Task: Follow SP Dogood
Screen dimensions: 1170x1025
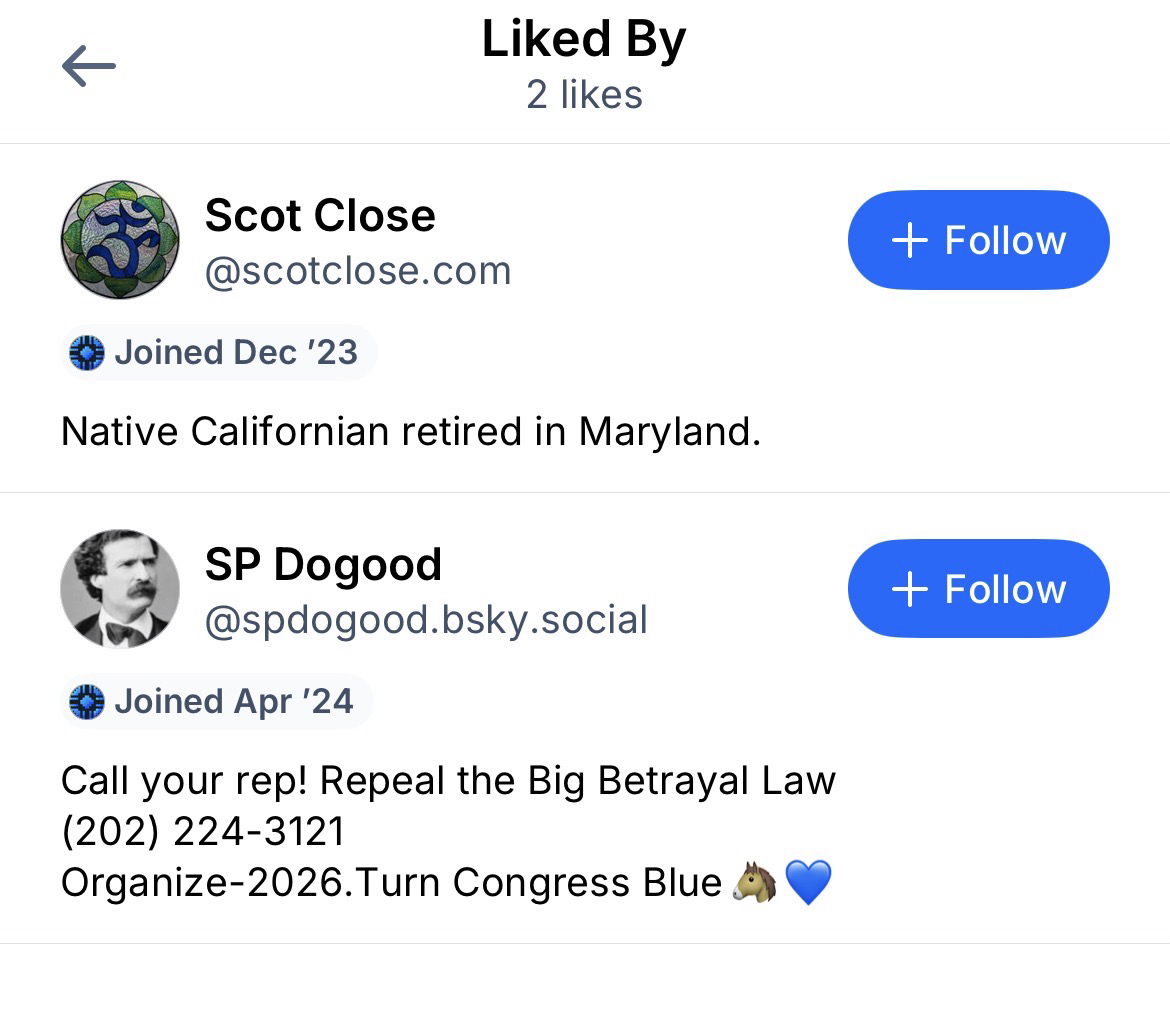Action: point(978,589)
